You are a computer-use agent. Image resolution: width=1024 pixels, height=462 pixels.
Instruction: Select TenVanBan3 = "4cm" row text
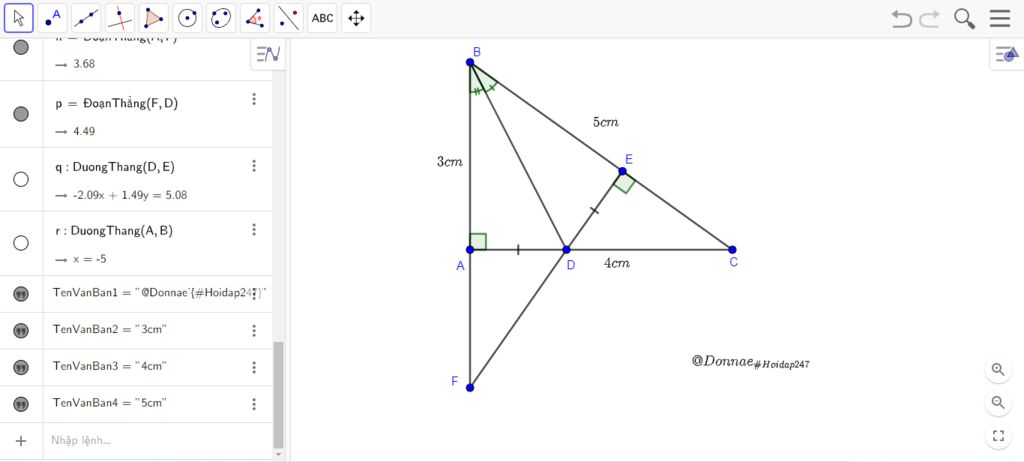[x=110, y=366]
